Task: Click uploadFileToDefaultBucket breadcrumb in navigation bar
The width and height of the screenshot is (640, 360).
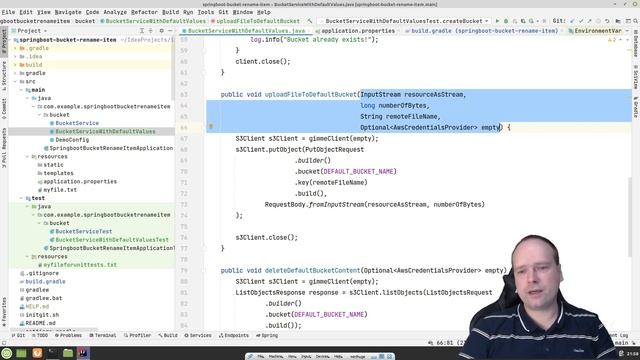Action: click(258, 21)
